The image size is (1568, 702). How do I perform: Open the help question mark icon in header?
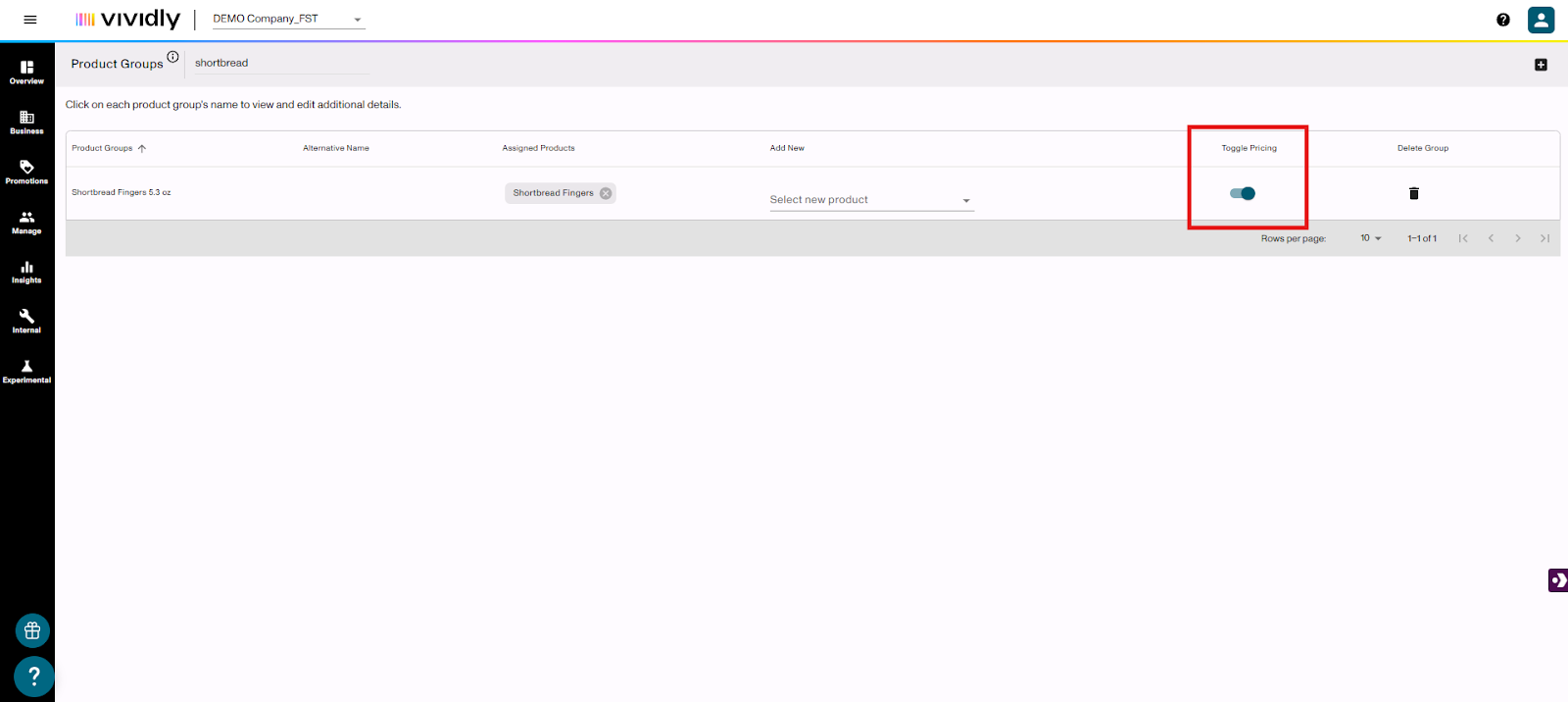(1502, 20)
